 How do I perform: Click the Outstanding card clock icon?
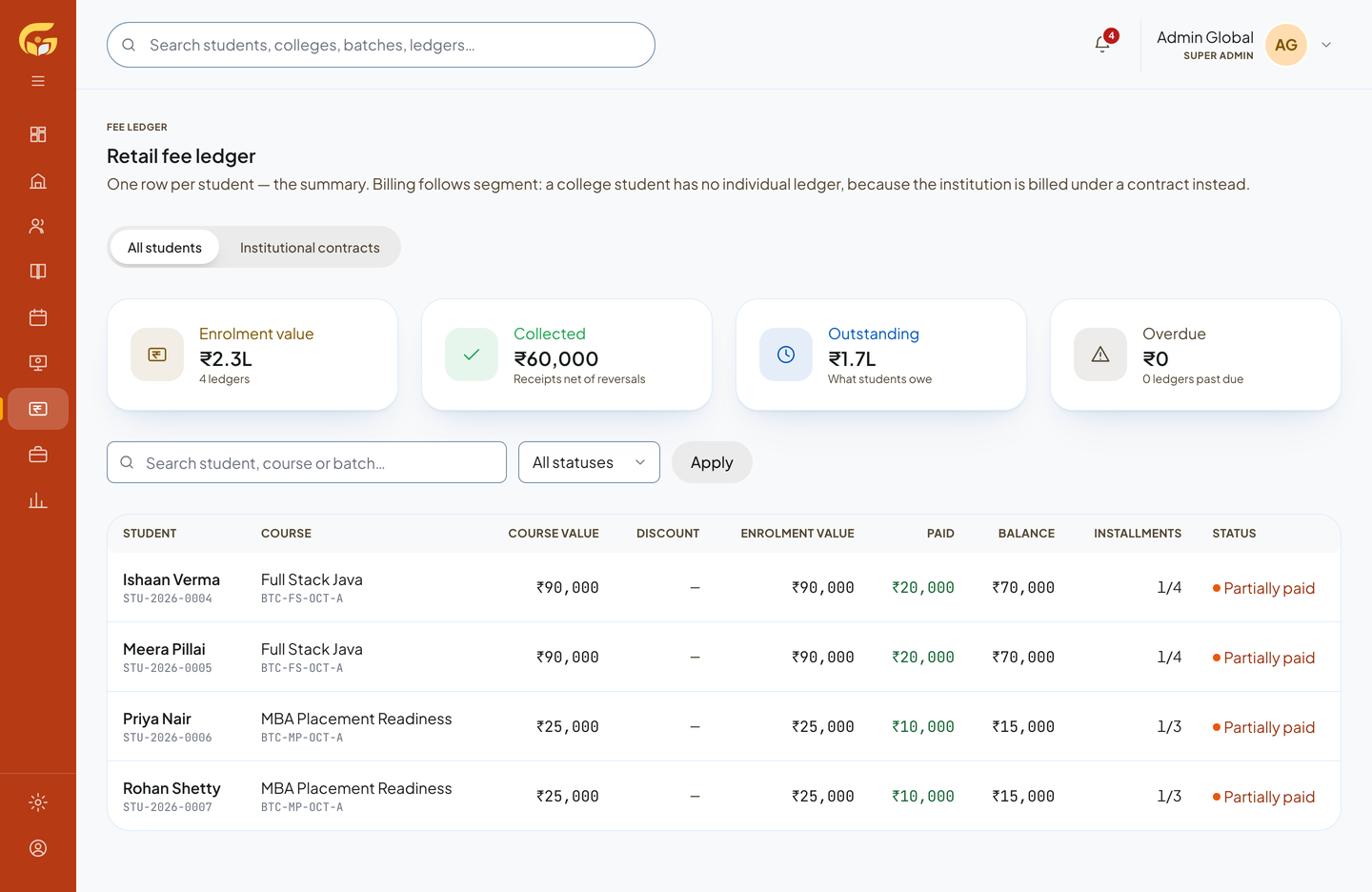coord(786,355)
